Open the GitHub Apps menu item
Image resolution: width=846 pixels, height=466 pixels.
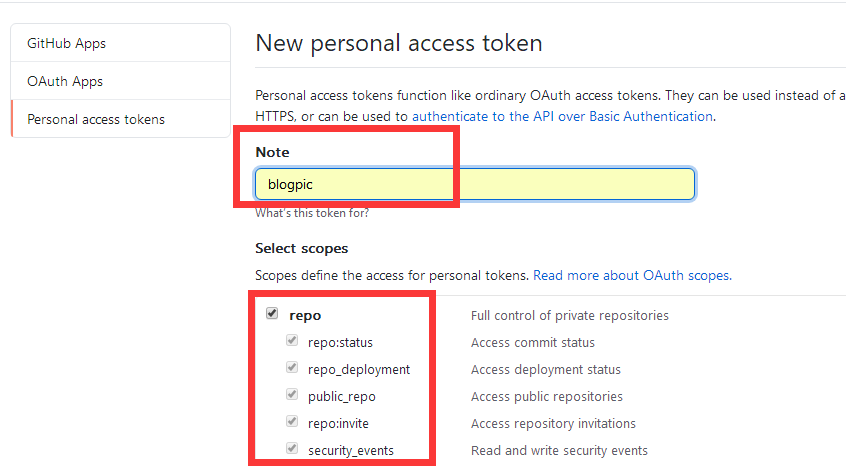[x=120, y=43]
